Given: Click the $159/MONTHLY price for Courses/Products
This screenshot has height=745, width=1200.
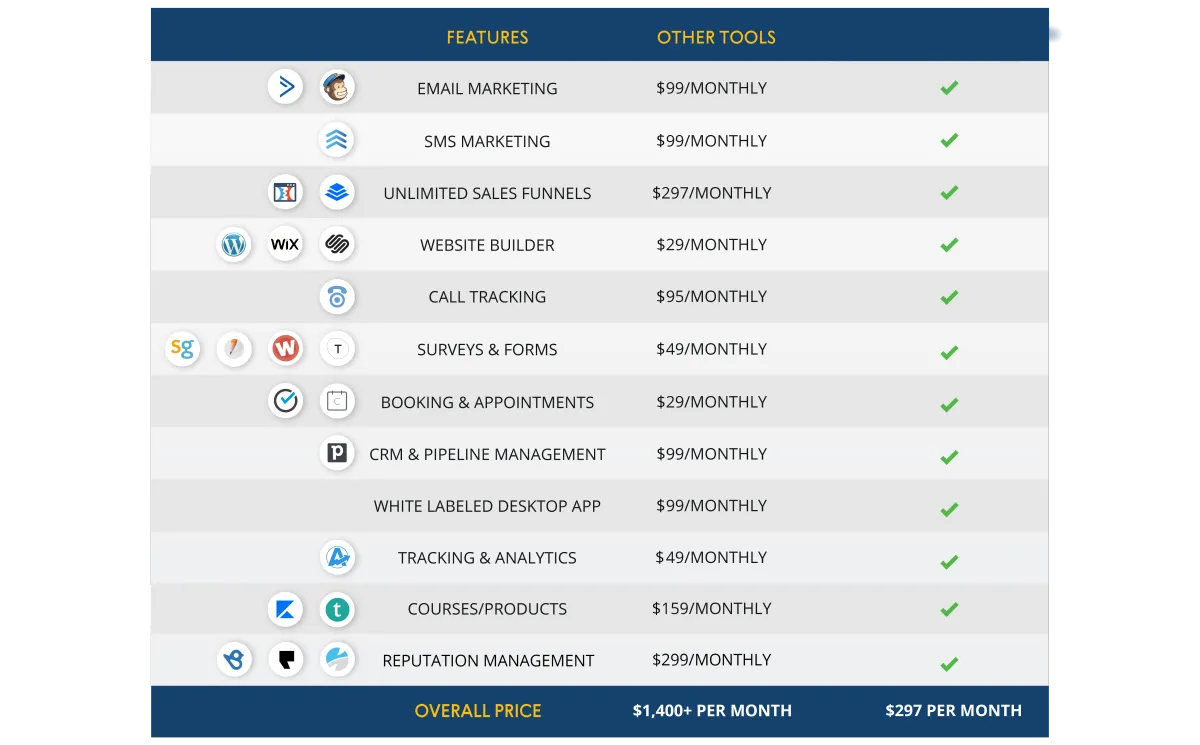Looking at the screenshot, I should tap(712, 608).
